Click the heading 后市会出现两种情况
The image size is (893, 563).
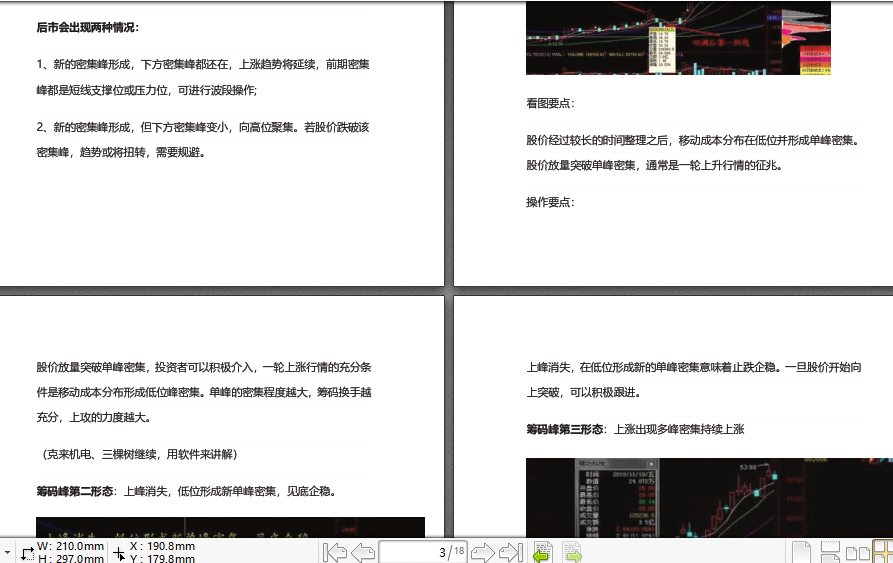click(88, 27)
